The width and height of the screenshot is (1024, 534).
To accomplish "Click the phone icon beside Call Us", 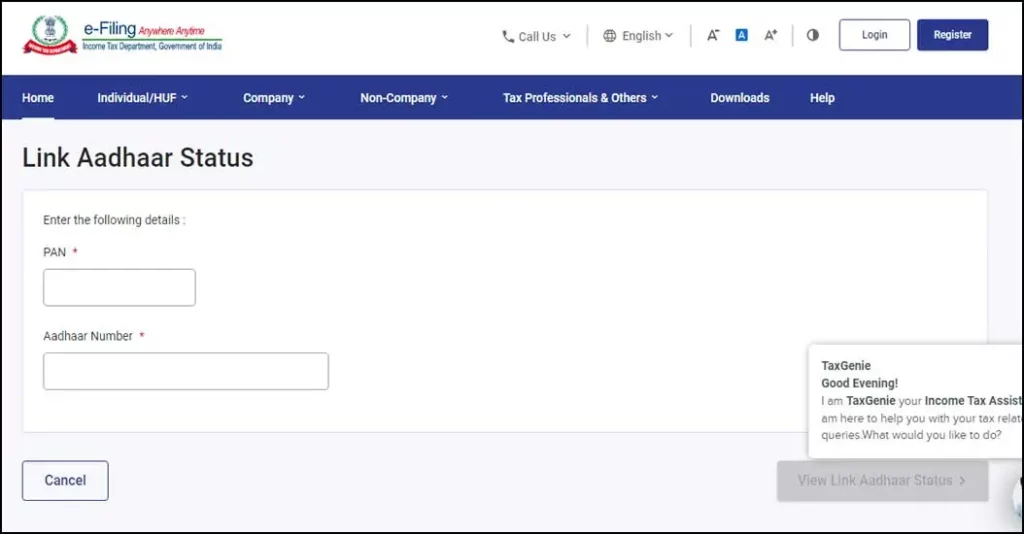I will pos(508,37).
